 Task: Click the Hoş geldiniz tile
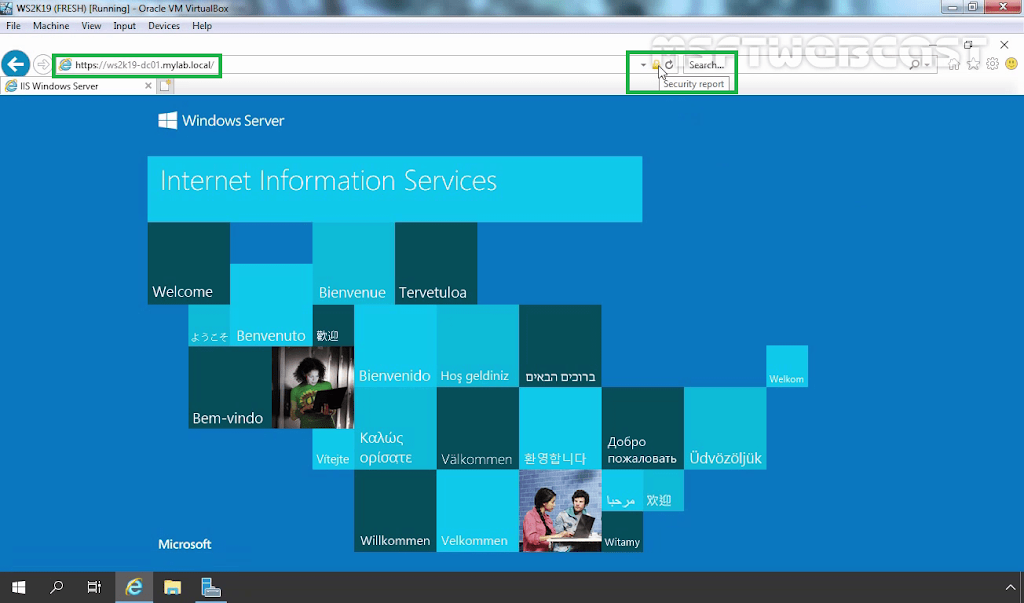(477, 346)
